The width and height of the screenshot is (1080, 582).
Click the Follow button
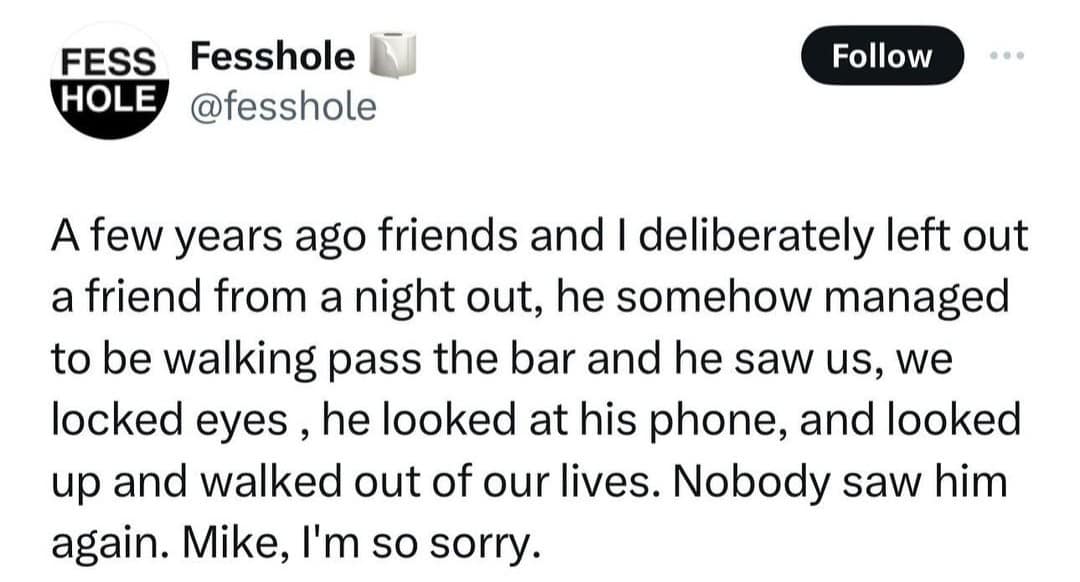882,56
